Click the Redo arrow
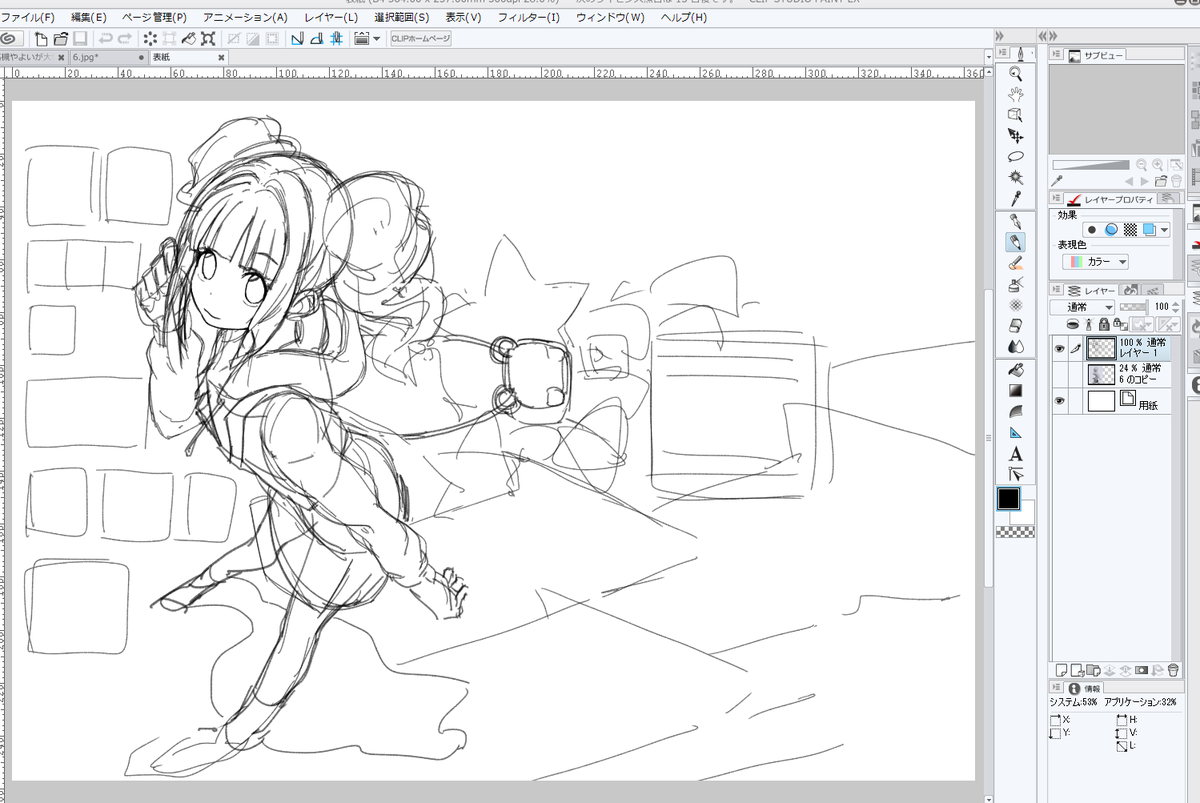The width and height of the screenshot is (1200, 803). (x=124, y=39)
